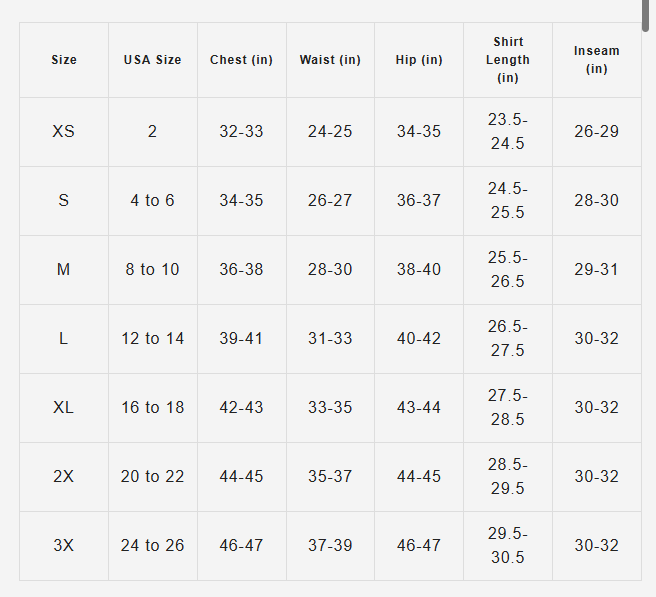Image resolution: width=656 pixels, height=597 pixels.
Task: Click the XS size row label
Action: (64, 132)
